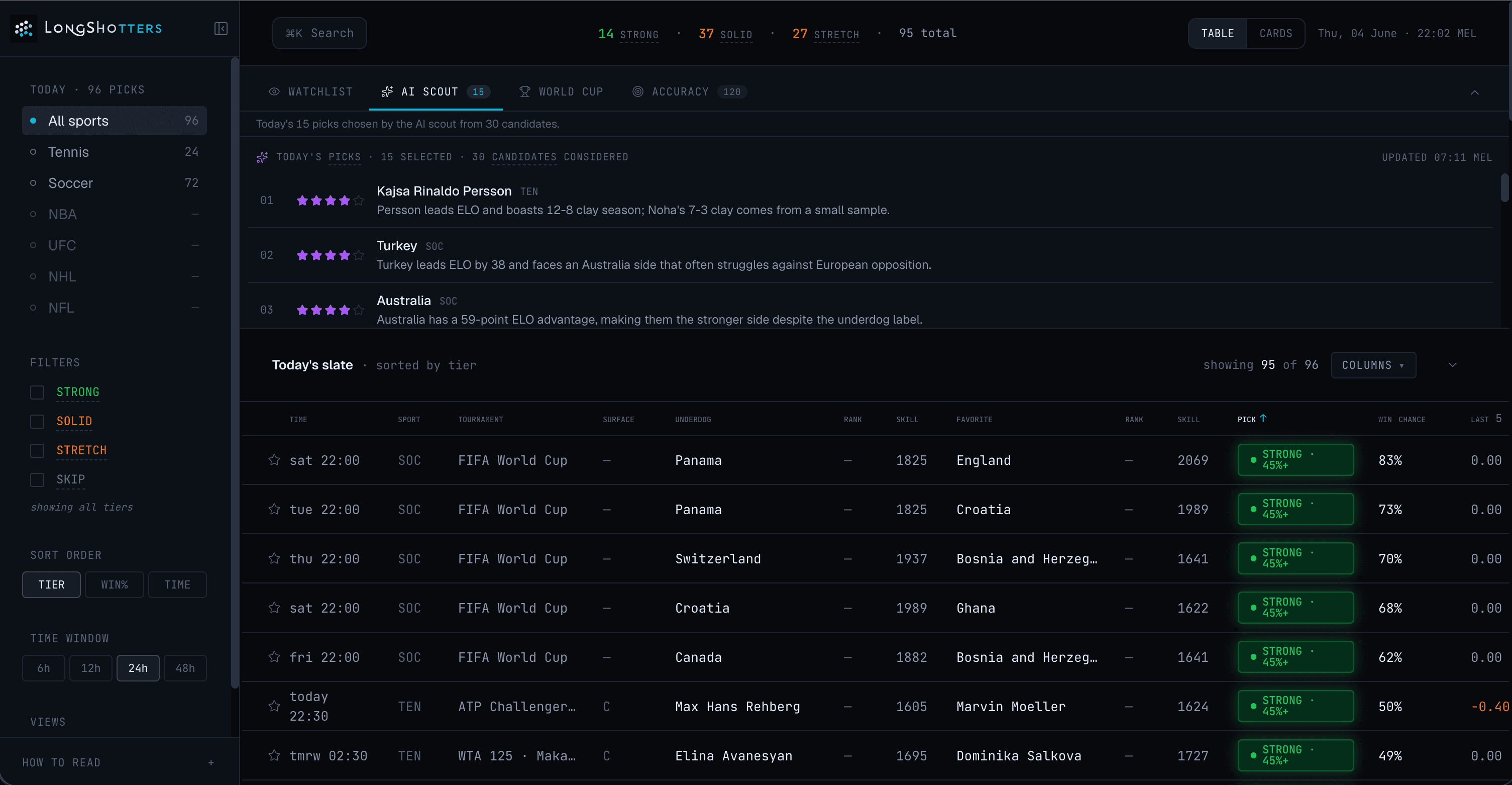Click the CANDIDATES link in picks header
The height and width of the screenshot is (785, 1512).
(x=523, y=157)
